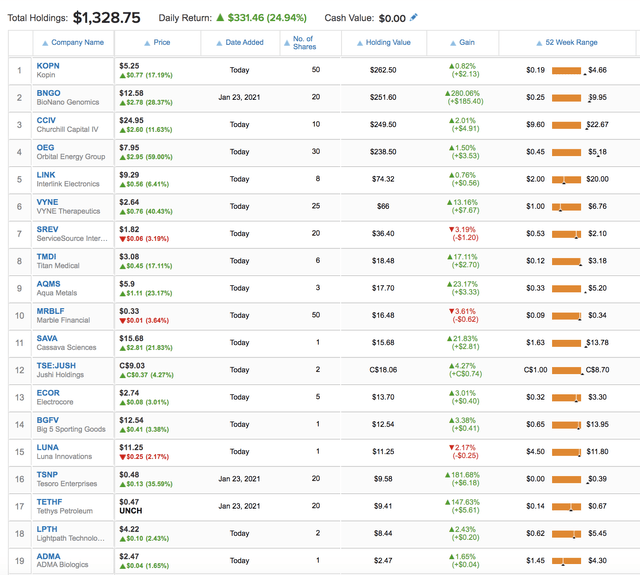Click the pencil icon beside Cash Value
Image resolution: width=640 pixels, height=575 pixels.
click(413, 17)
